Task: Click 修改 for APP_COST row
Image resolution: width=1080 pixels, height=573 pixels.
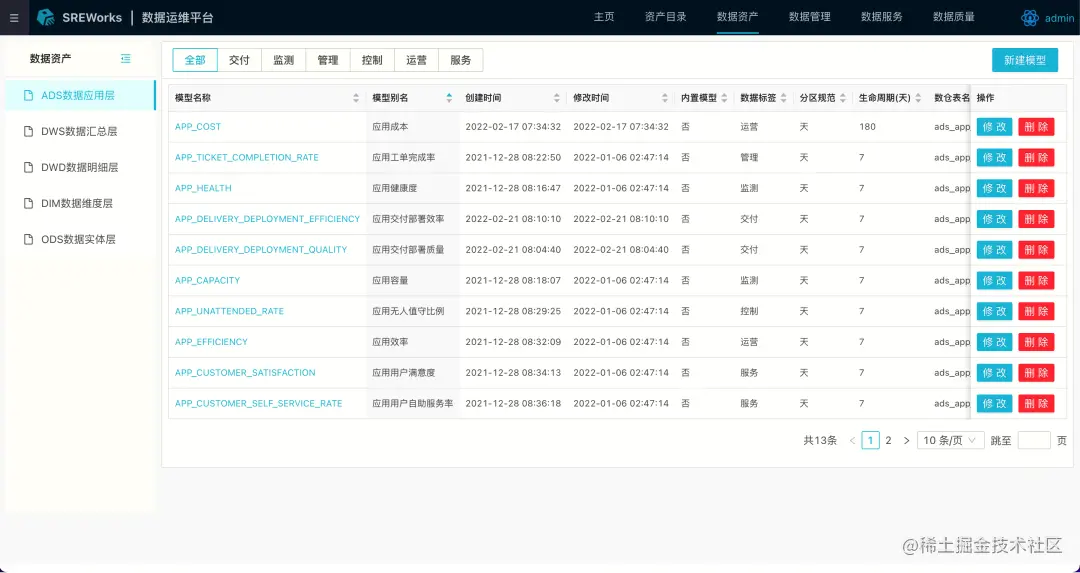Action: click(995, 127)
